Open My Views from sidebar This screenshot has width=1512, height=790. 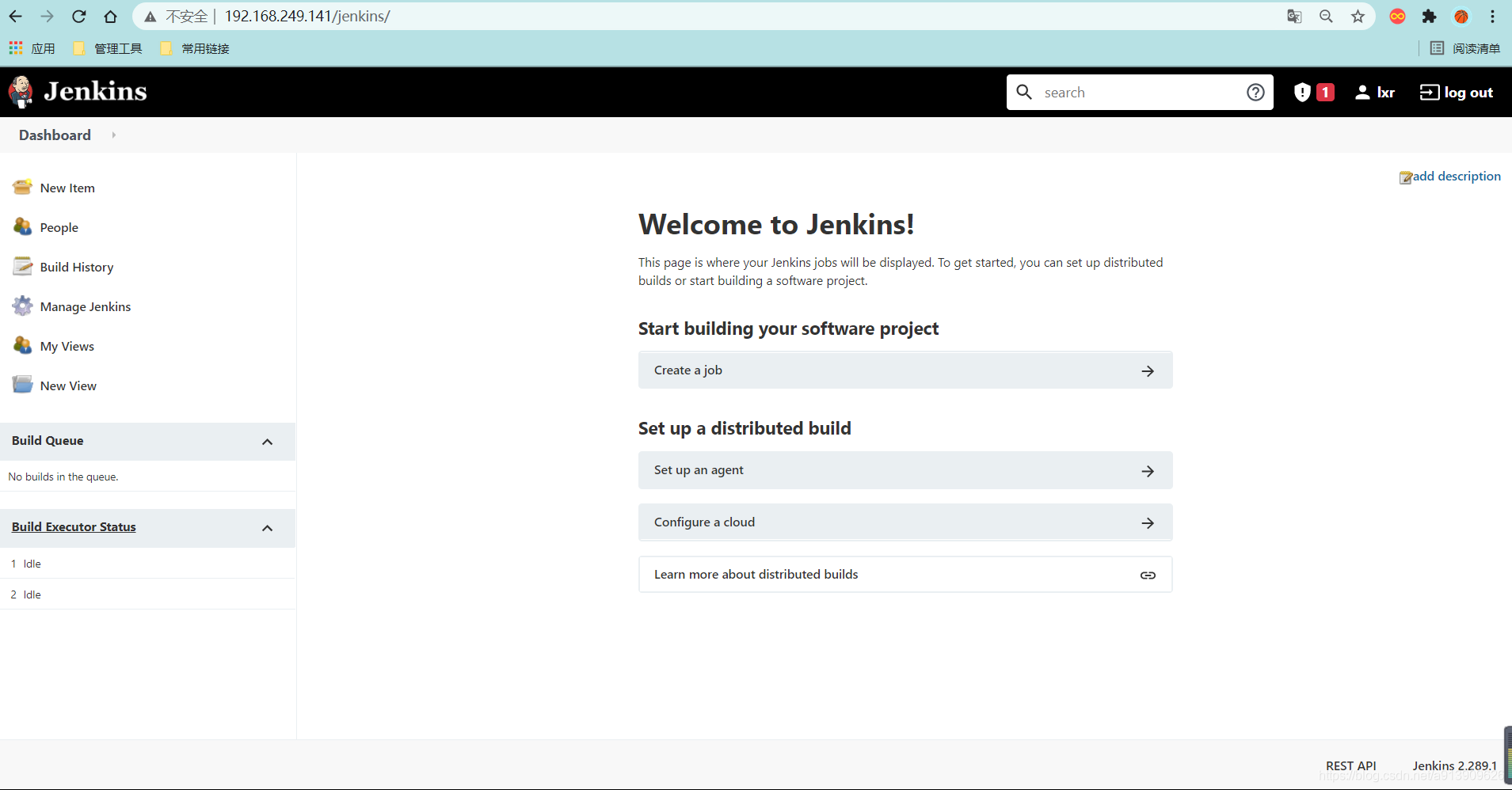coord(67,347)
